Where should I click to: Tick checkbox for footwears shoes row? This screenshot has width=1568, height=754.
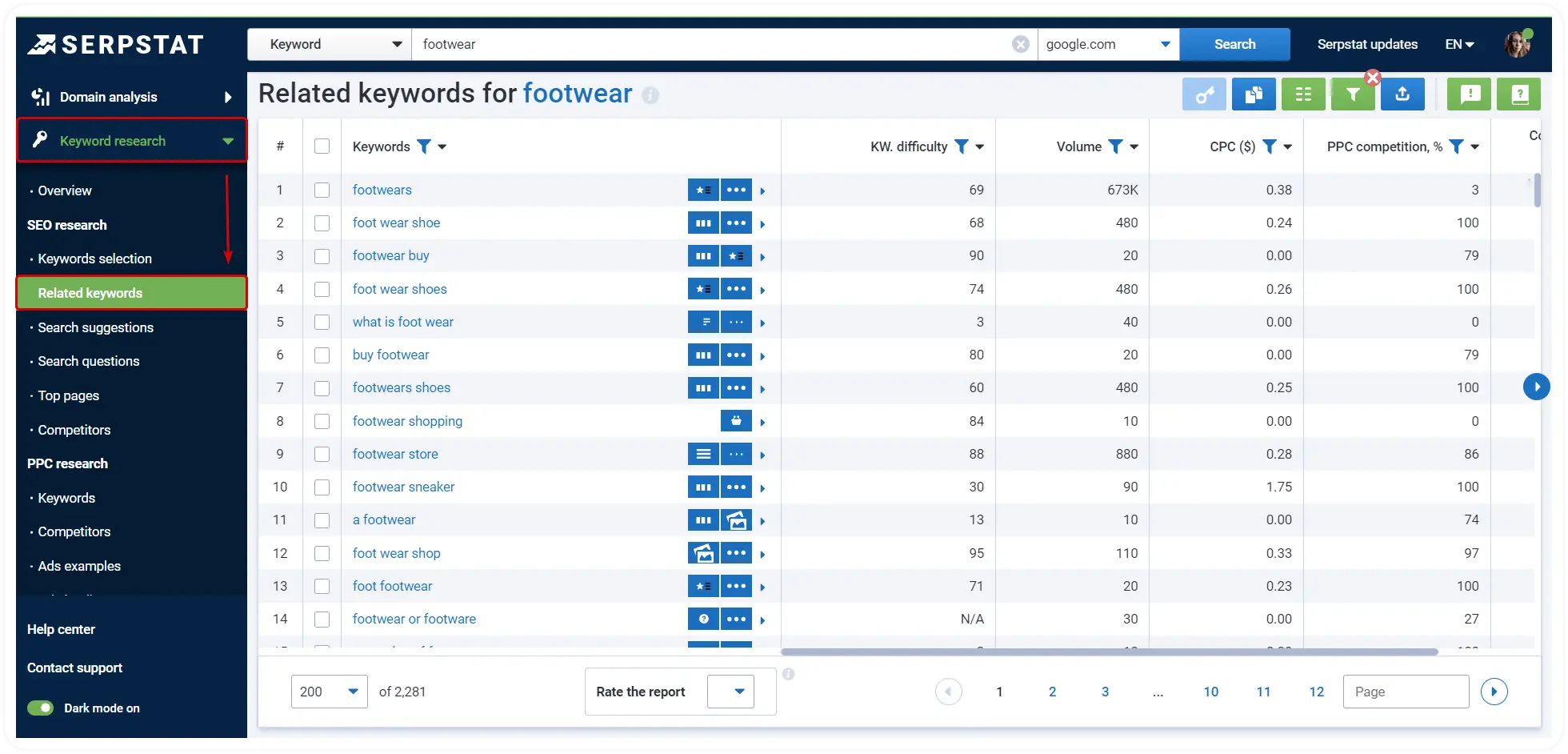pyautogui.click(x=322, y=388)
